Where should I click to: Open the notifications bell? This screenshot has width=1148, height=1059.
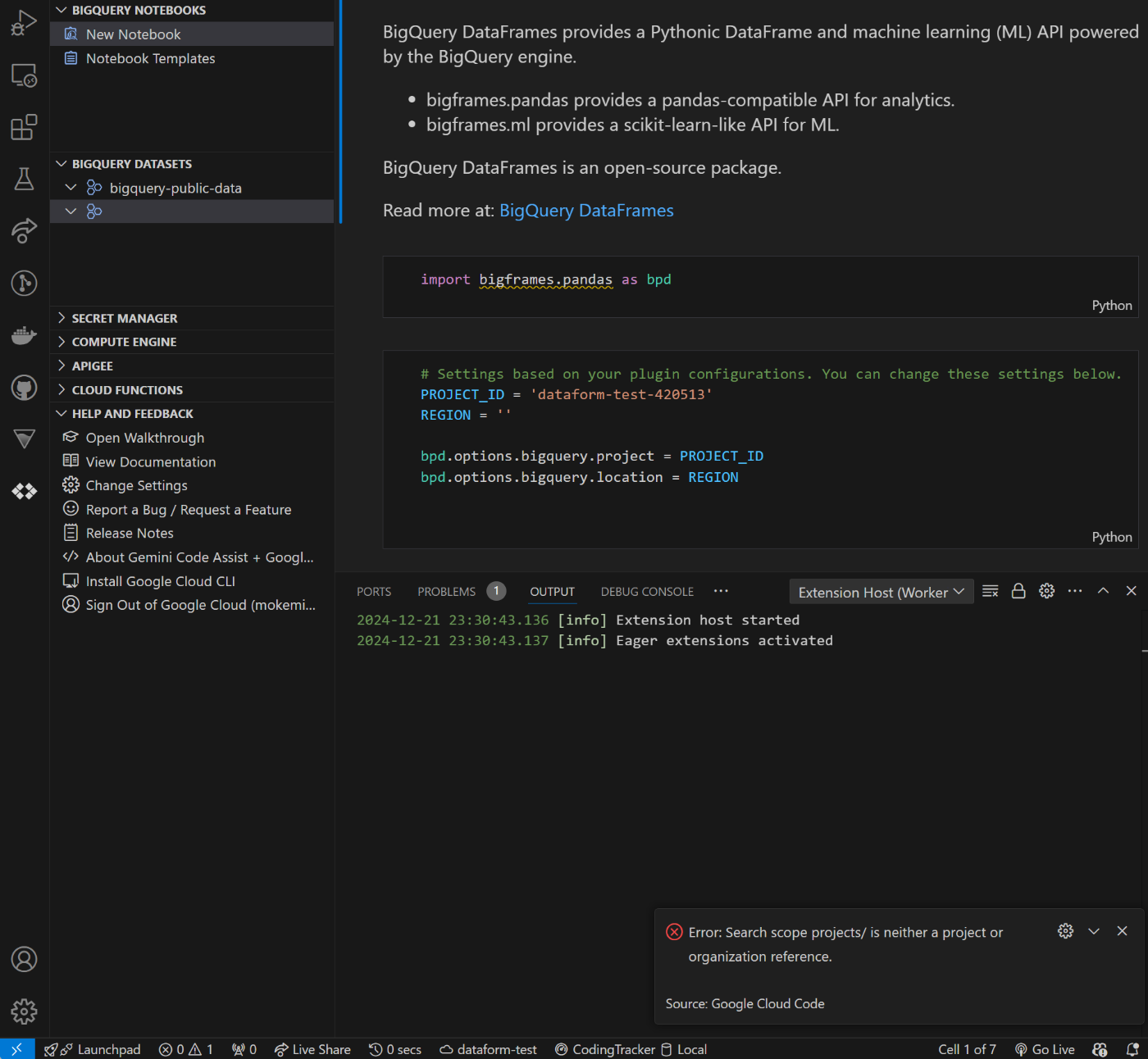coord(1132,1049)
